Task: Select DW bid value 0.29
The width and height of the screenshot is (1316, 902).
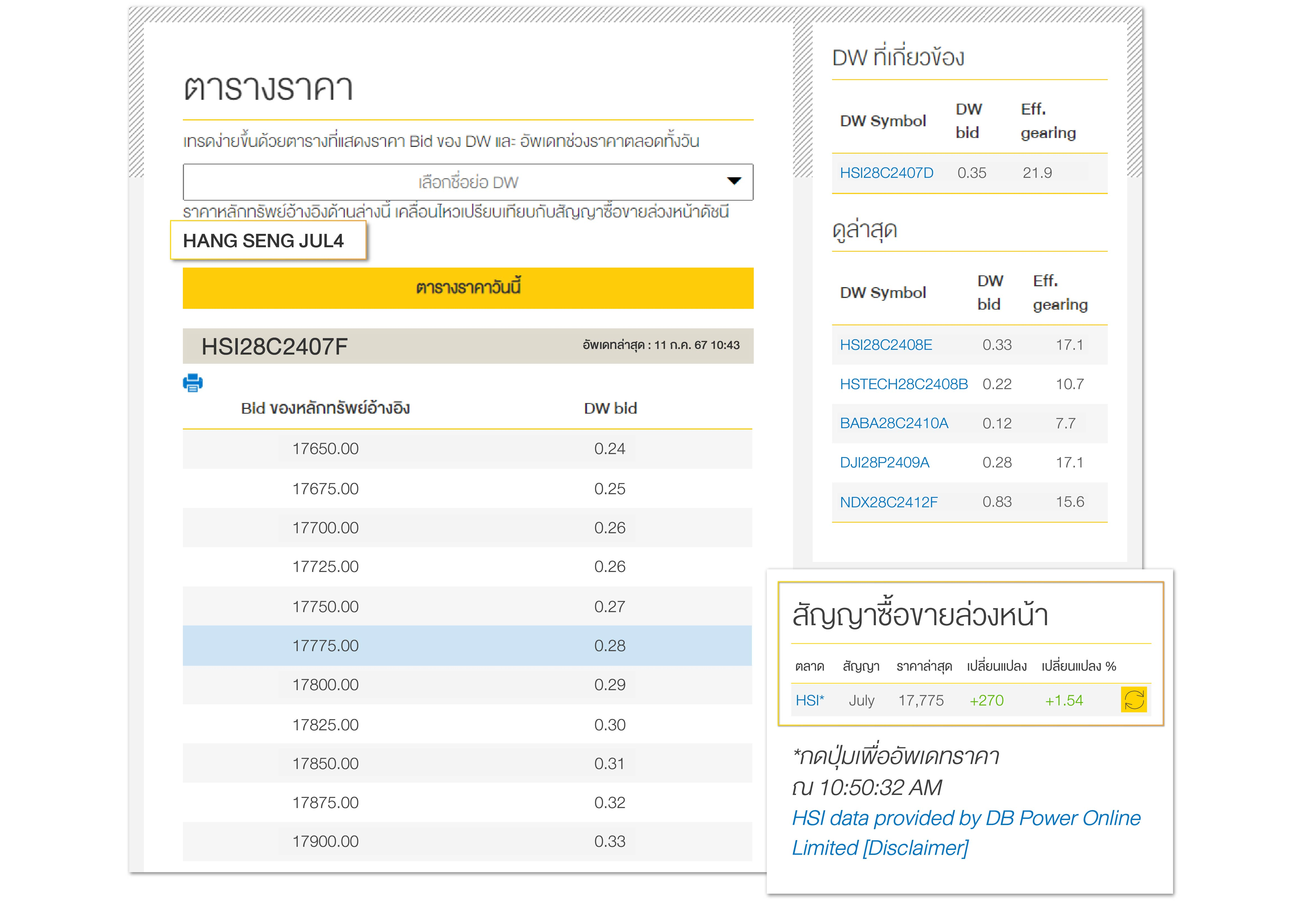Action: coord(610,685)
